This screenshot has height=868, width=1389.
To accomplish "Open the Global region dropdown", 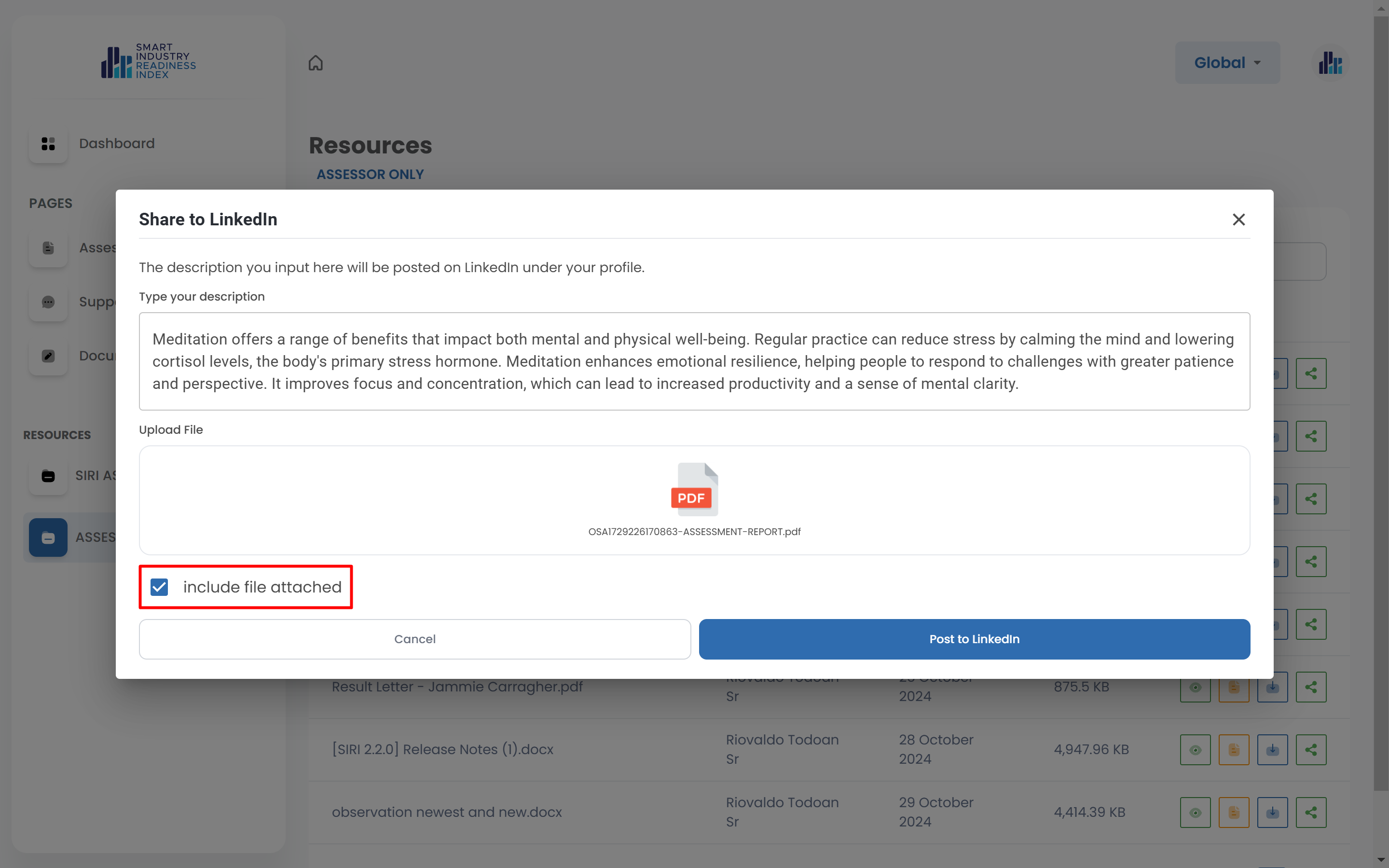I will click(x=1227, y=63).
